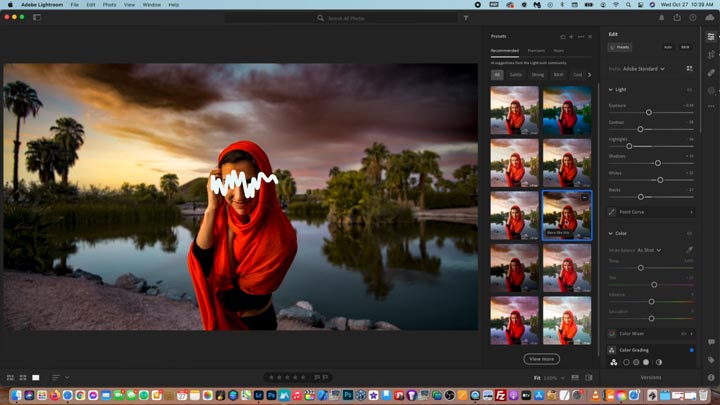Toggle filmstrip display icon
This screenshot has height=405, width=720.
[x=575, y=377]
